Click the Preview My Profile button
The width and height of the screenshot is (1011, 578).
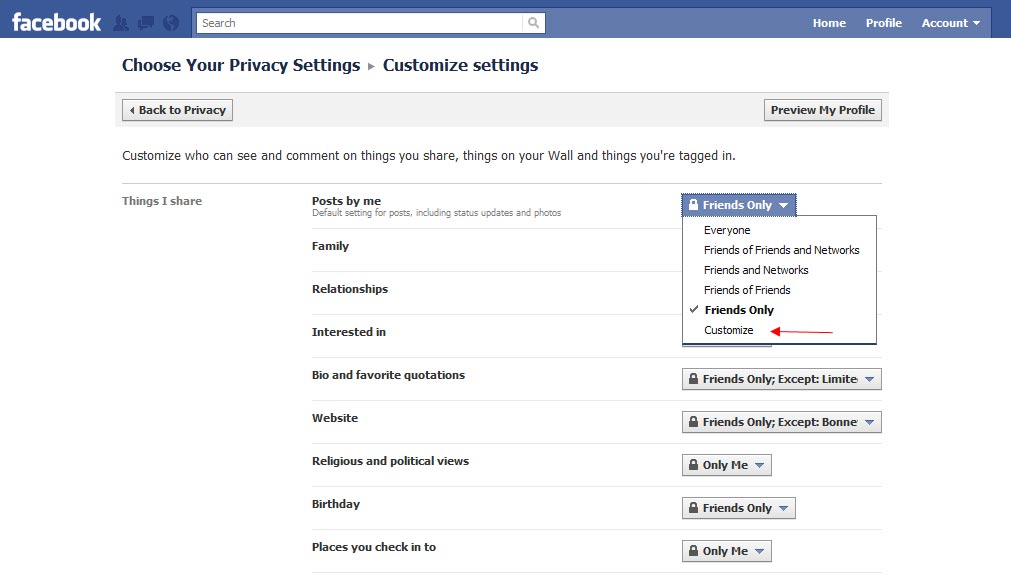[822, 110]
